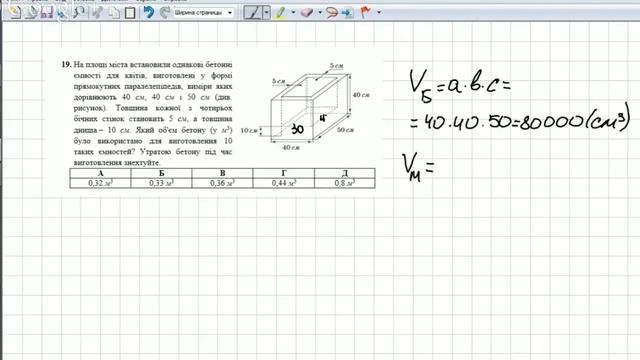The height and width of the screenshot is (360, 640).
Task: Open the Flag options arrow
Action: (x=379, y=13)
